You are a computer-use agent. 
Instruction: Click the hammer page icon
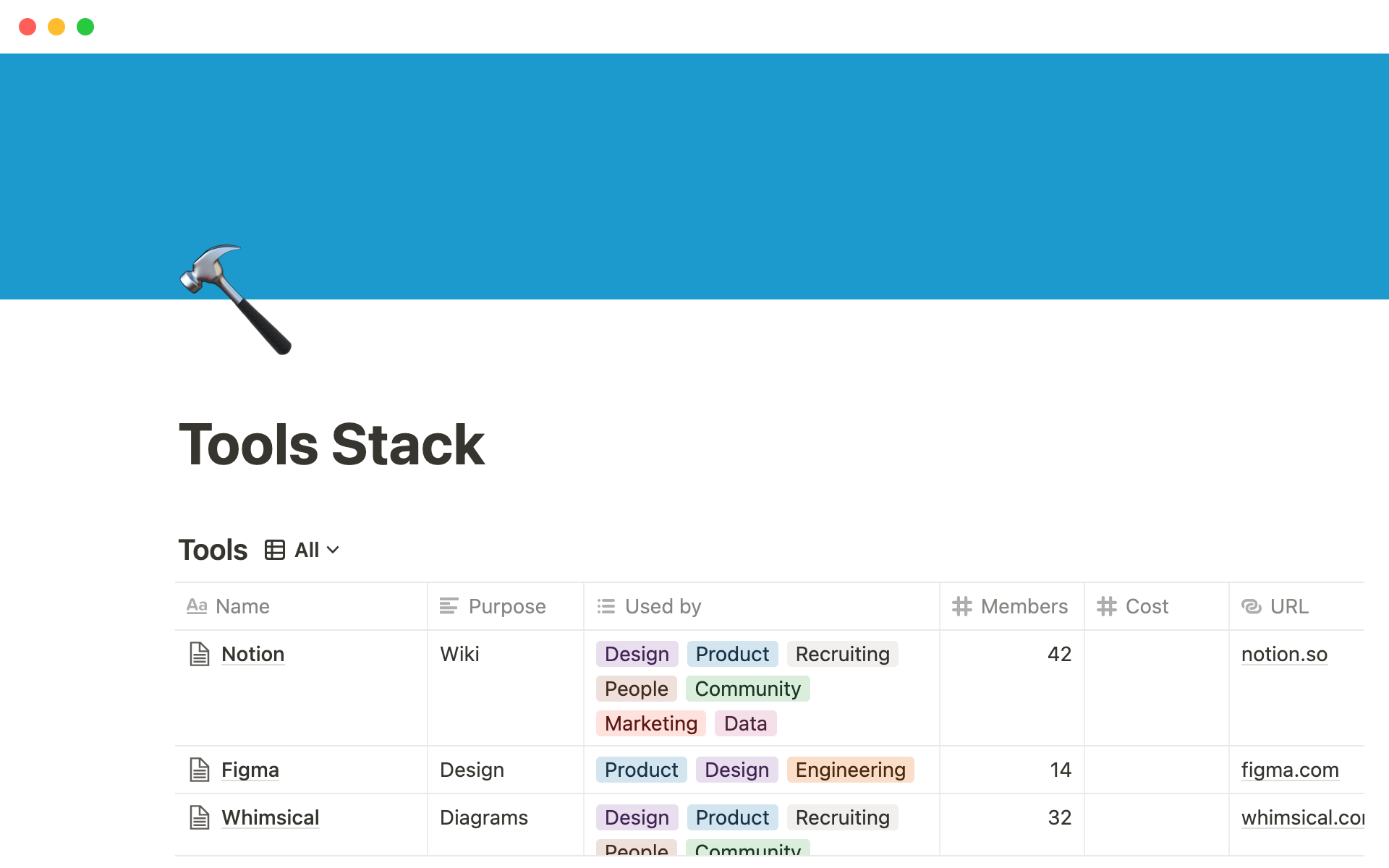(x=235, y=299)
